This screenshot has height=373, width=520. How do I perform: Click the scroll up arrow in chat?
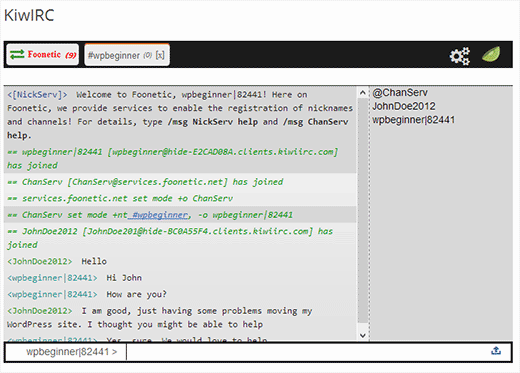pyautogui.click(x=363, y=93)
